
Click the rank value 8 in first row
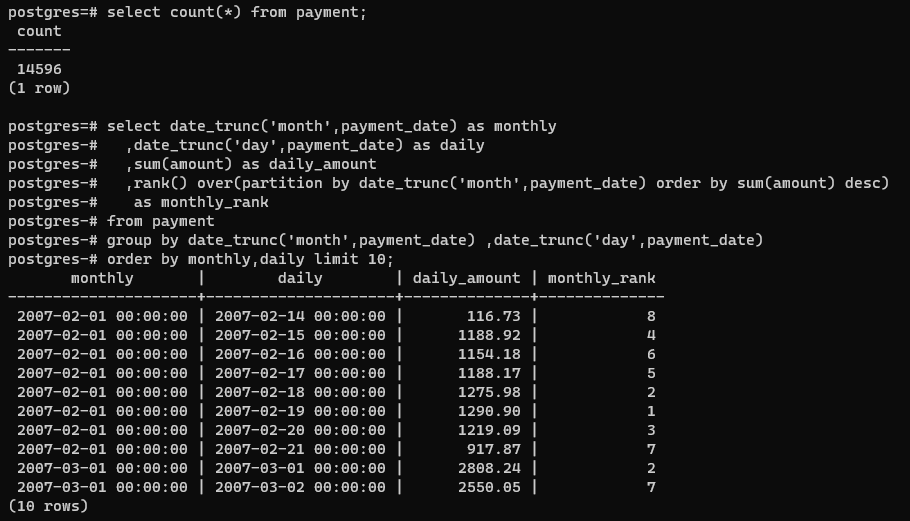pos(651,316)
